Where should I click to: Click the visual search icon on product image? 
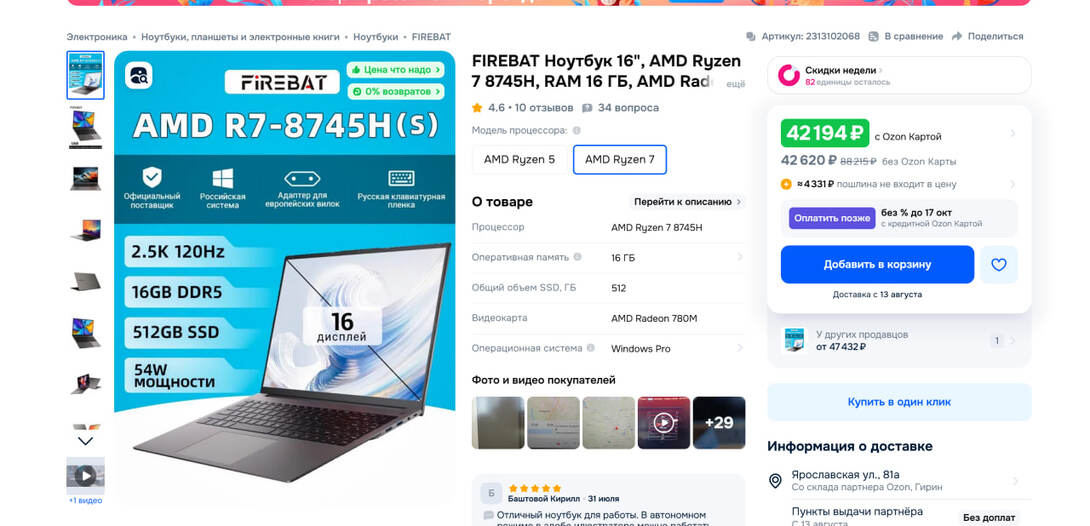(x=139, y=75)
